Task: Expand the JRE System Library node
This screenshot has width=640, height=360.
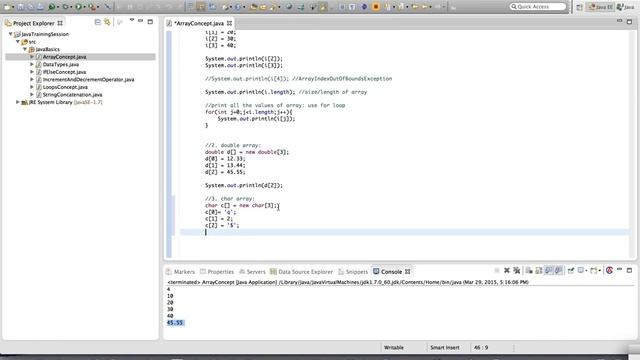Action: [x=18, y=102]
